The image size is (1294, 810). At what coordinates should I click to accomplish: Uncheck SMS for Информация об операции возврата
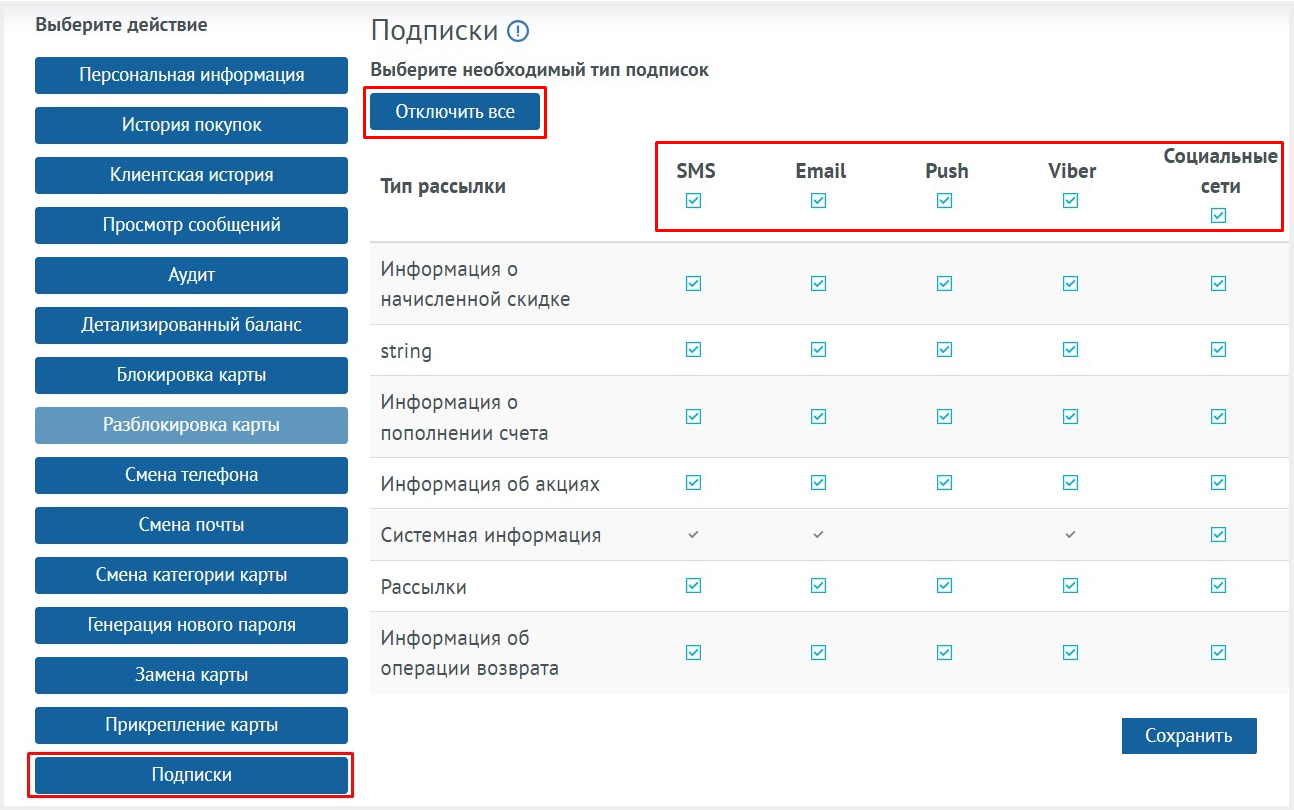pyautogui.click(x=694, y=652)
